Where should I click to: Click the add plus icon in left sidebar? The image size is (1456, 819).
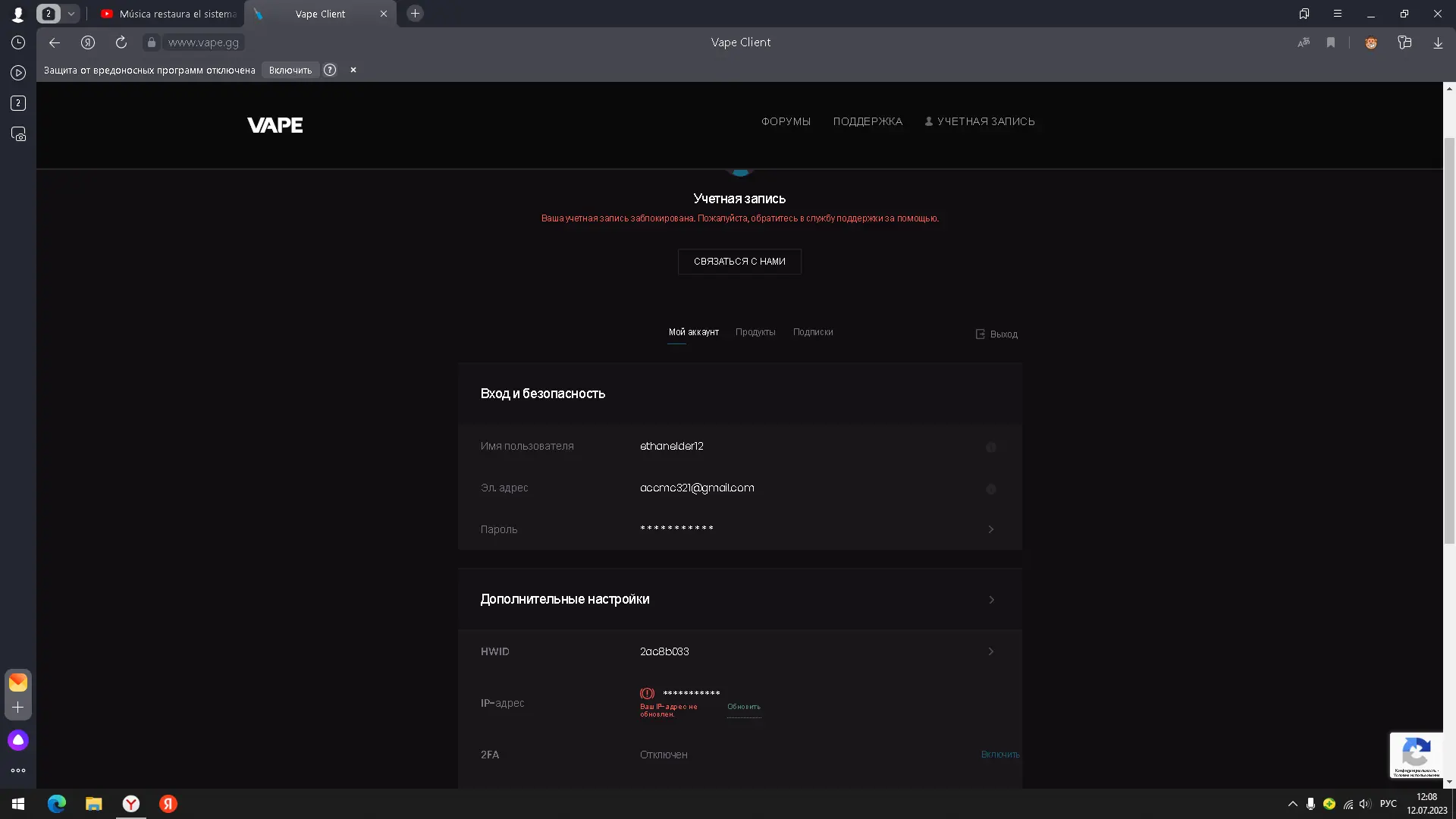[18, 708]
